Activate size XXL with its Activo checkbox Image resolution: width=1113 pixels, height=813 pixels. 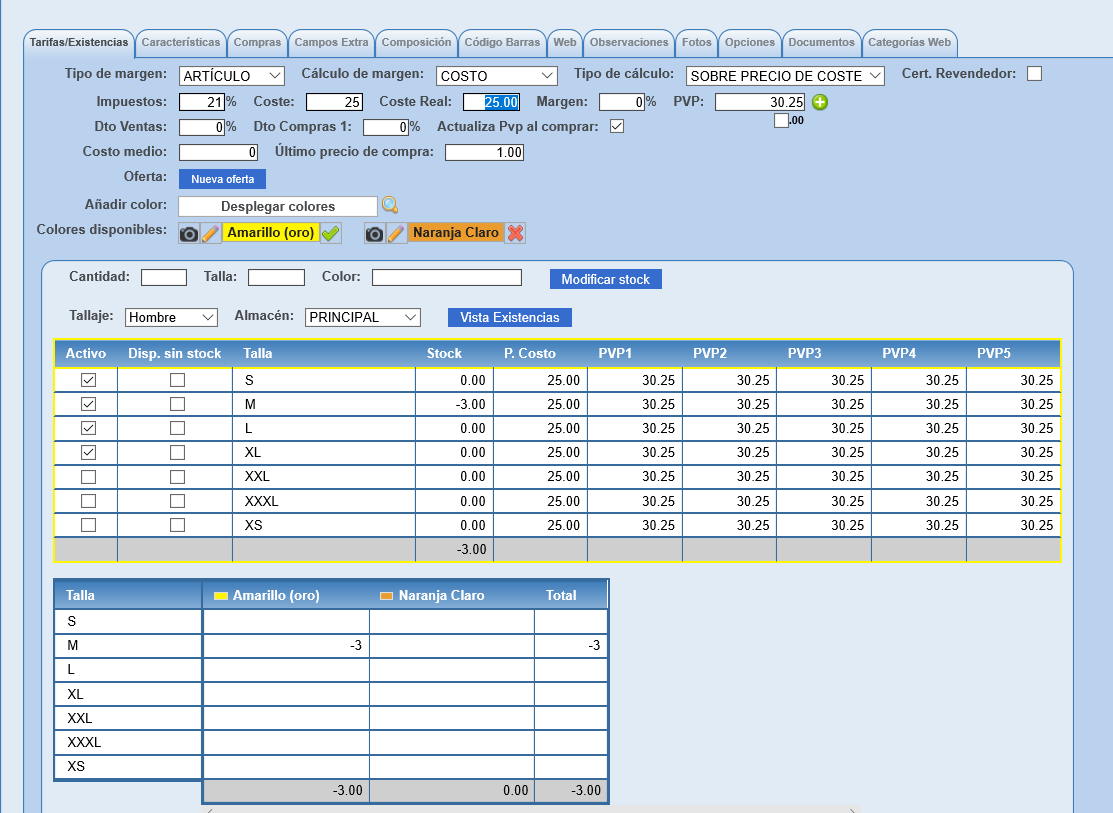[x=88, y=476]
